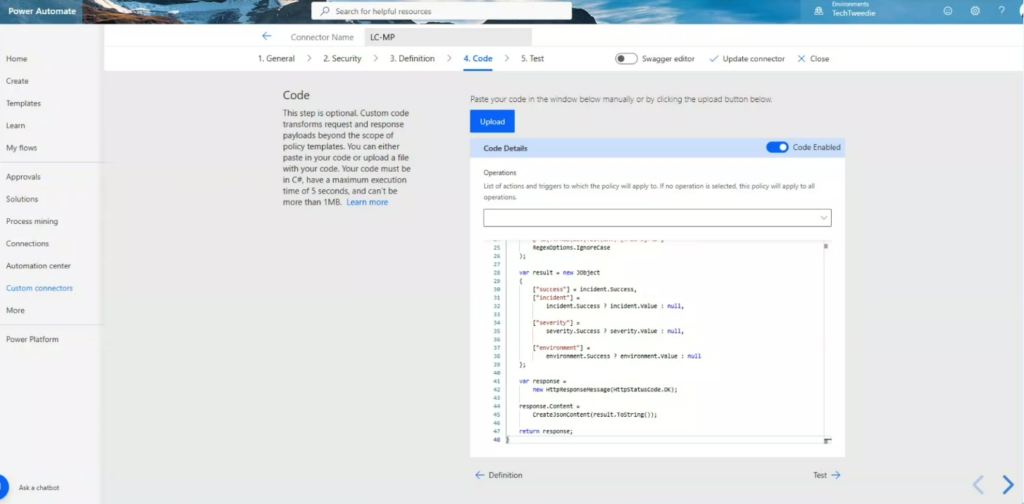
Task: Click the next slide right arrow
Action: pos(1008,484)
